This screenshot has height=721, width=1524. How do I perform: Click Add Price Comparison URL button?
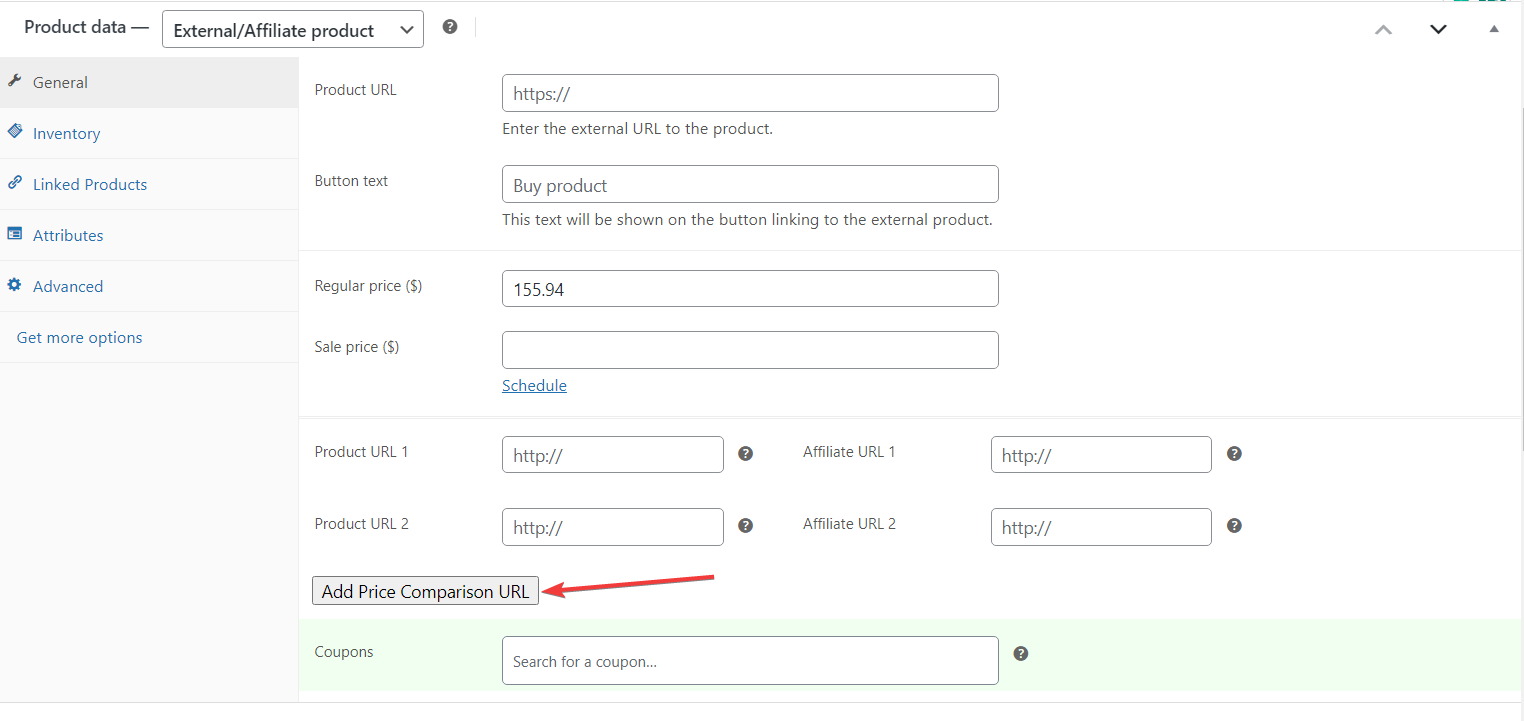pyautogui.click(x=425, y=591)
